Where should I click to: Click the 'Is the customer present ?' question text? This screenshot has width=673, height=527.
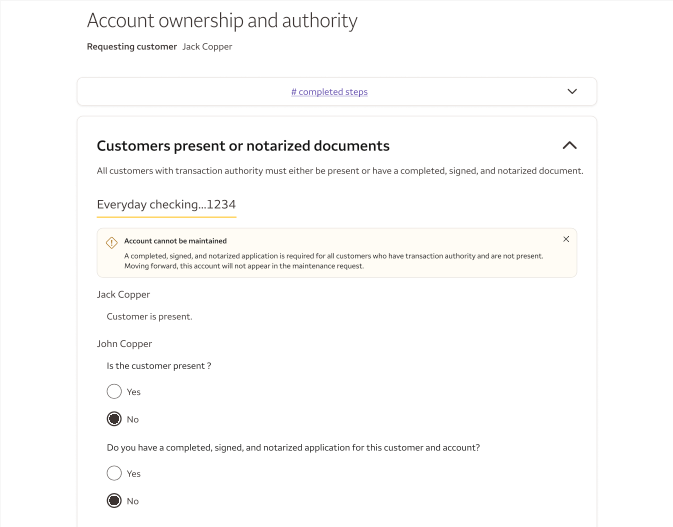tap(159, 366)
